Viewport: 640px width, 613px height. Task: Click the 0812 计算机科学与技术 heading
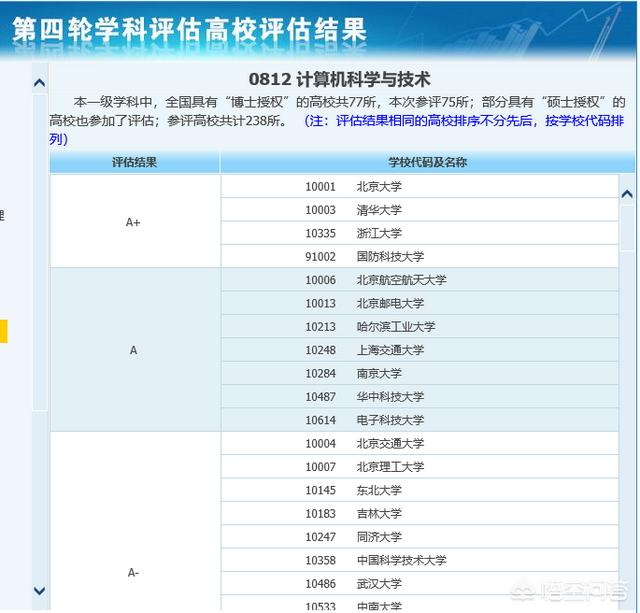coord(339,80)
